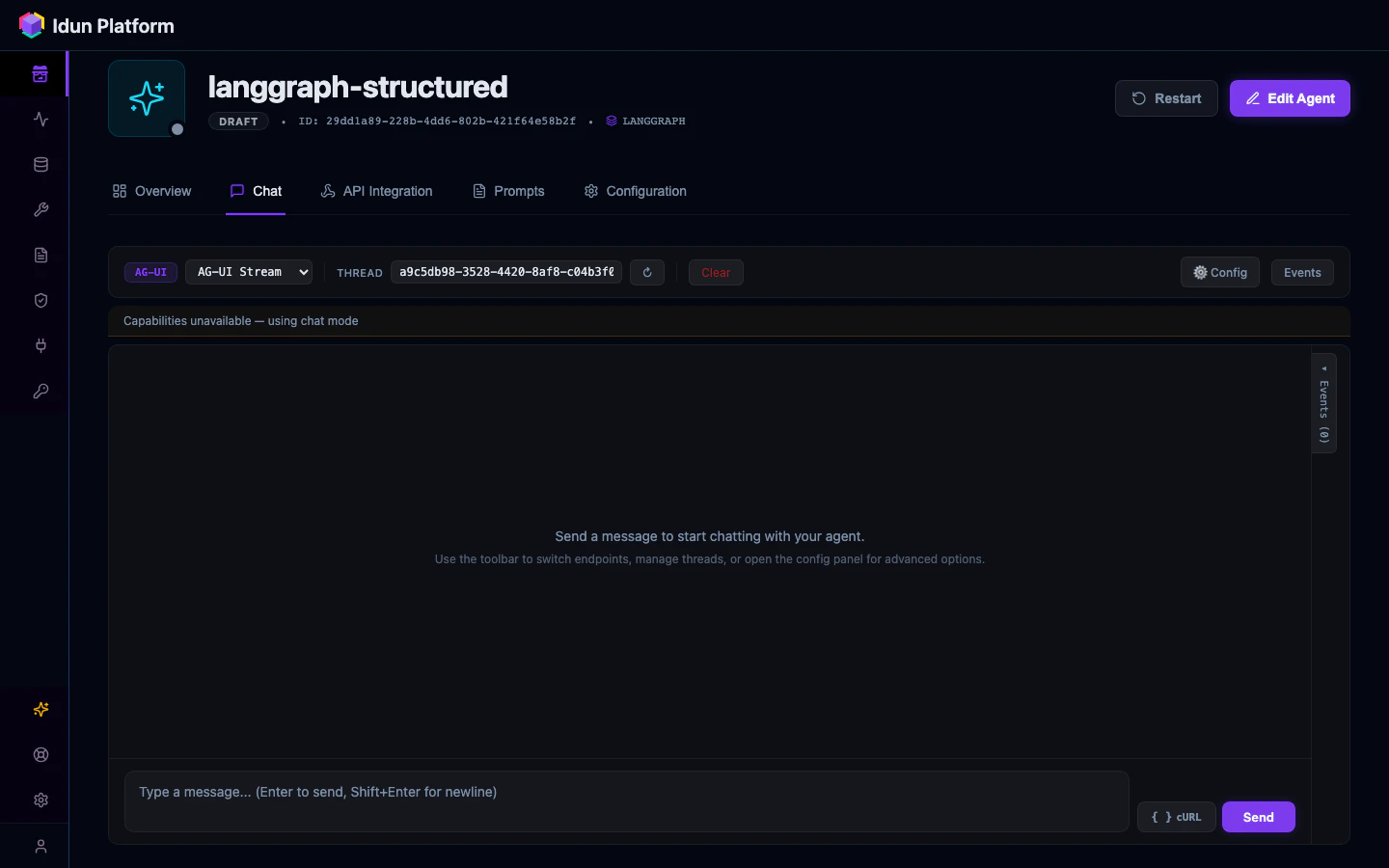Image resolution: width=1389 pixels, height=868 pixels.
Task: Click the wrench tools icon in the sidebar
Action: 40,210
